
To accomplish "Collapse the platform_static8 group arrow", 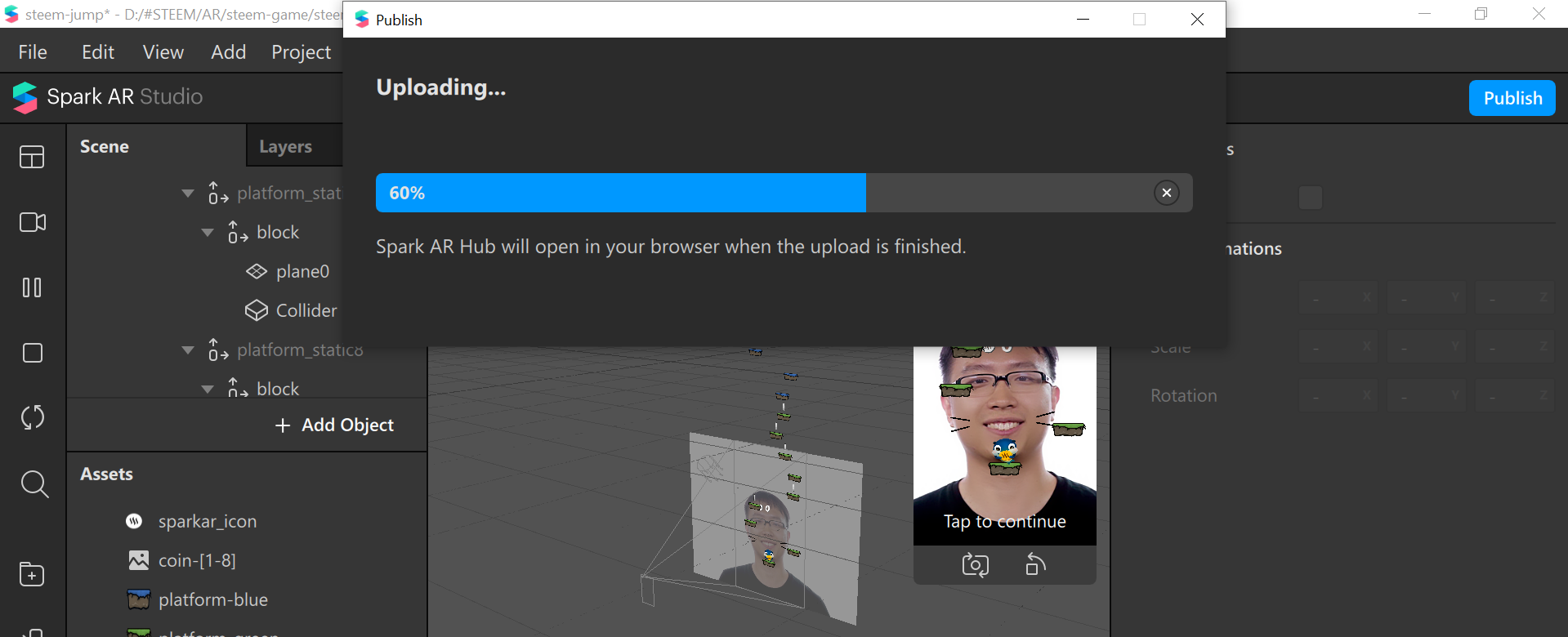I will (x=188, y=350).
